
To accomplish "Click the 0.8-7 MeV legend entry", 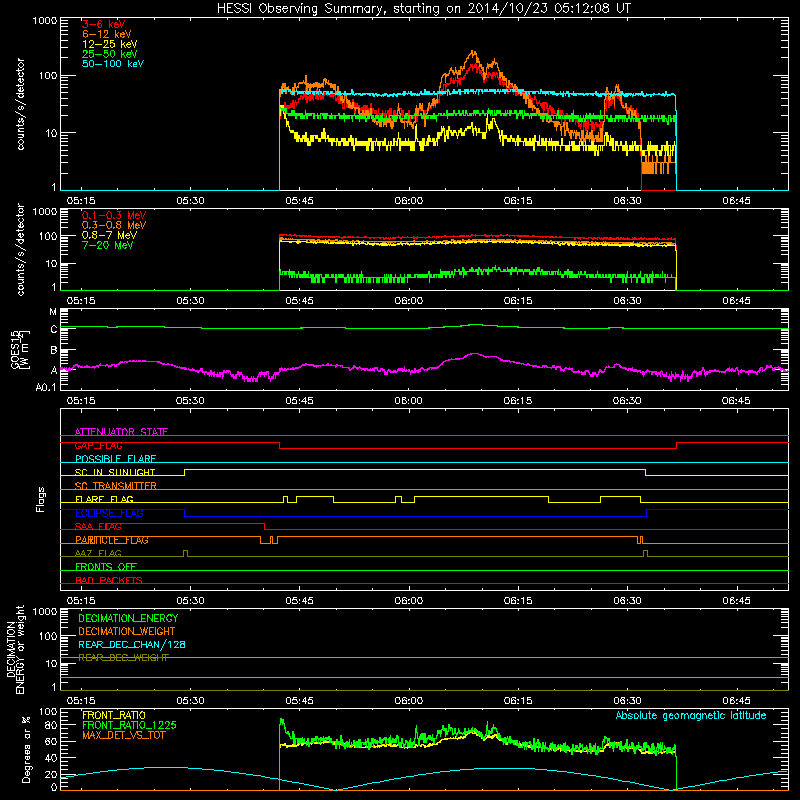I will pyautogui.click(x=109, y=236).
